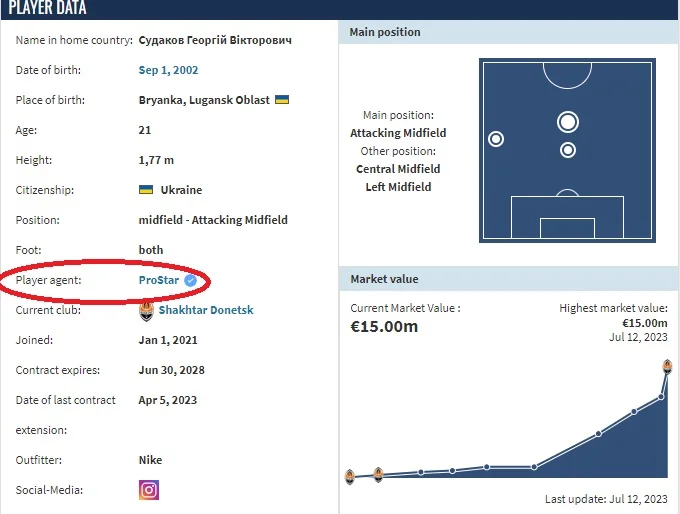
Task: Click the Market value section header
Action: 384,279
